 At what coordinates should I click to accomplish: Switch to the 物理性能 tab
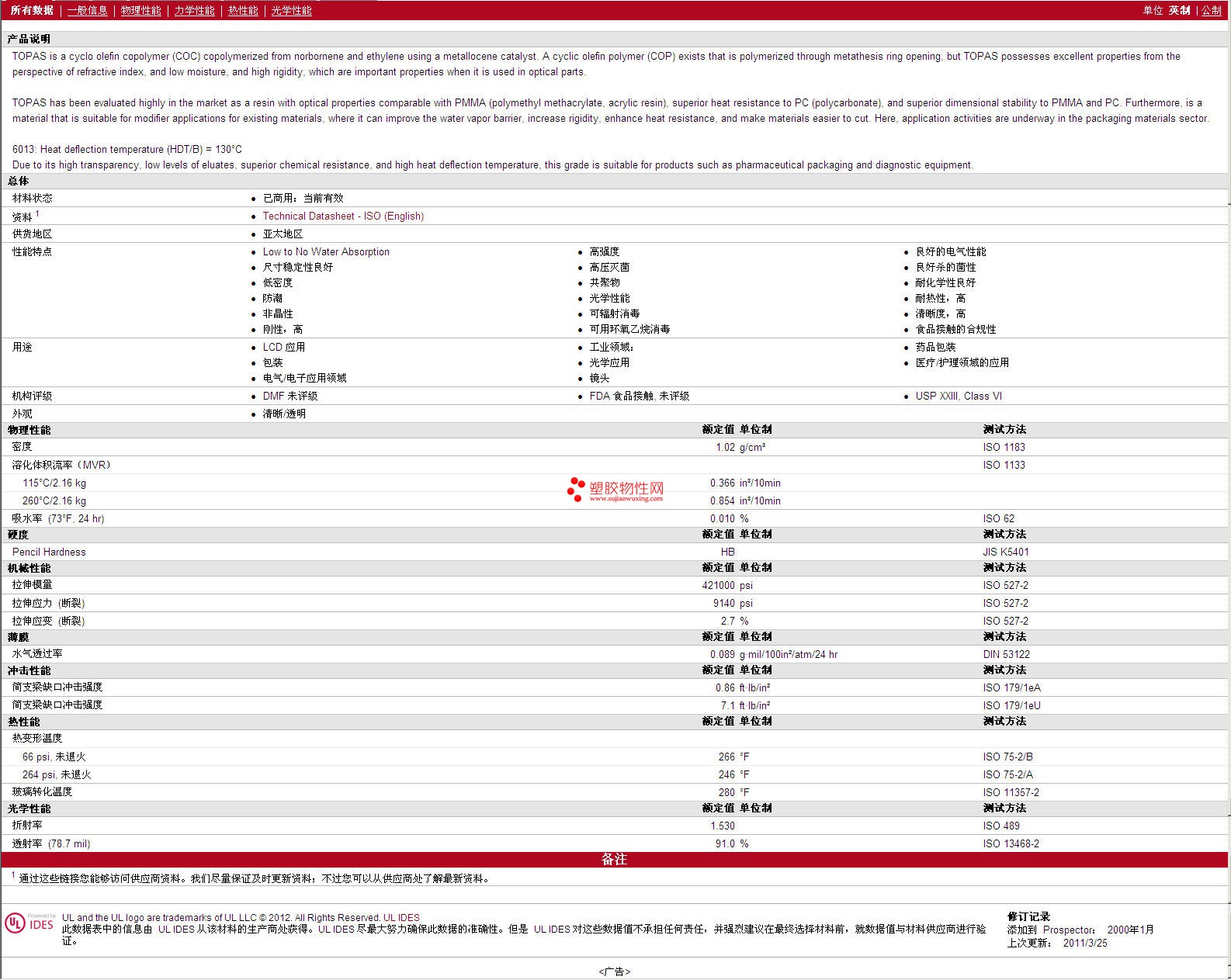point(141,10)
